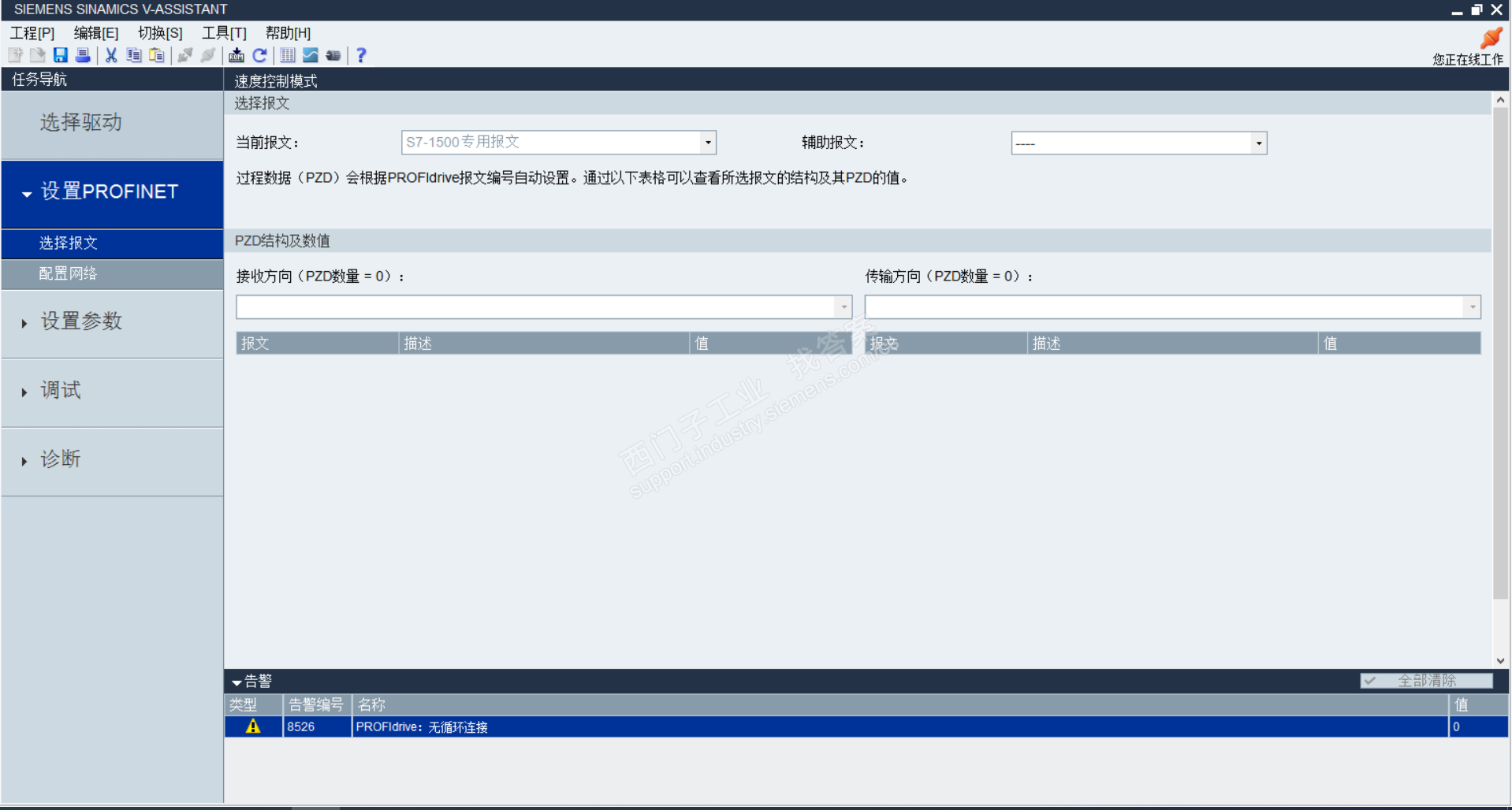The image size is (1512, 810).
Task: Click the vertical scrollbar up arrow
Action: coord(1500,100)
